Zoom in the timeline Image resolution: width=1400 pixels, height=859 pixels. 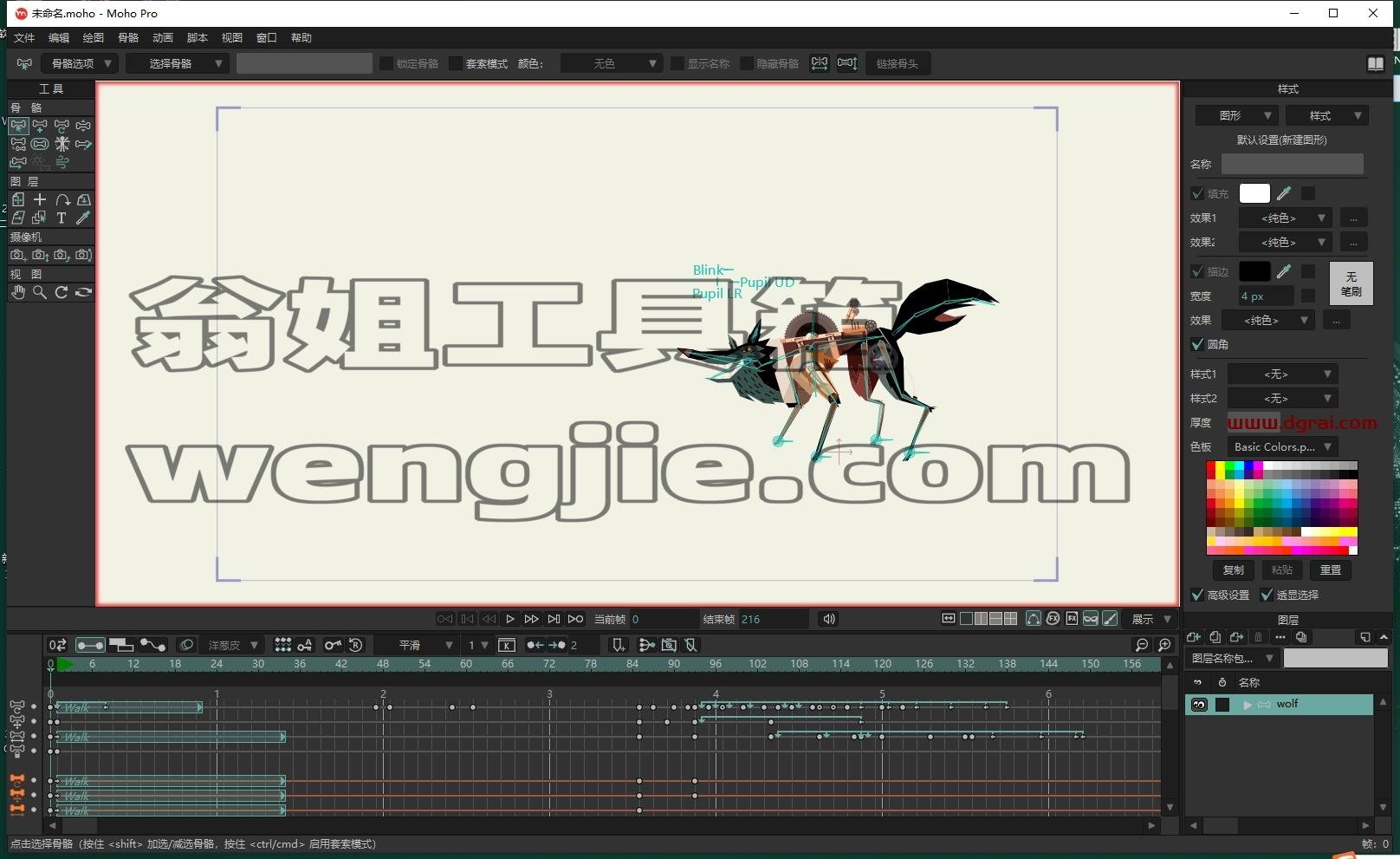pos(1164,645)
